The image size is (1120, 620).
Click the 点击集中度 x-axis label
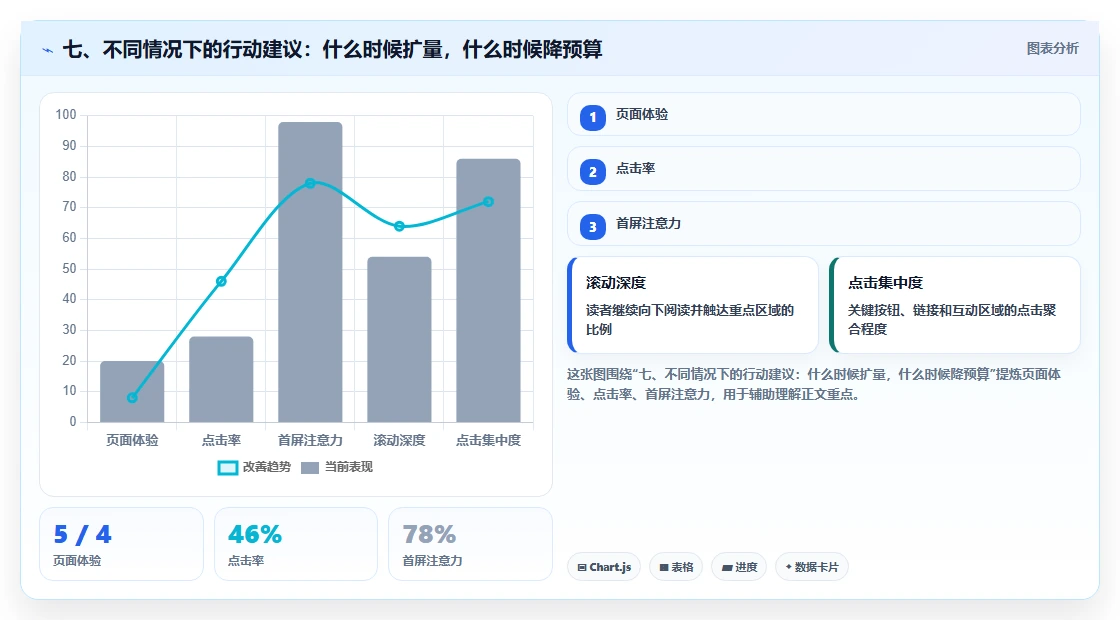tap(489, 441)
